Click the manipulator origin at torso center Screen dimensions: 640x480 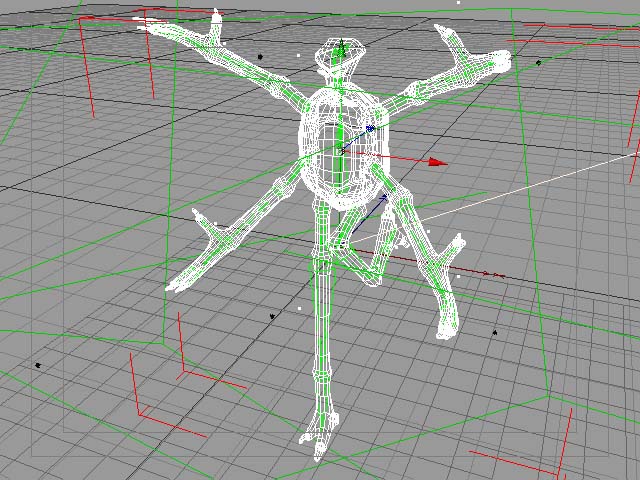(342, 151)
